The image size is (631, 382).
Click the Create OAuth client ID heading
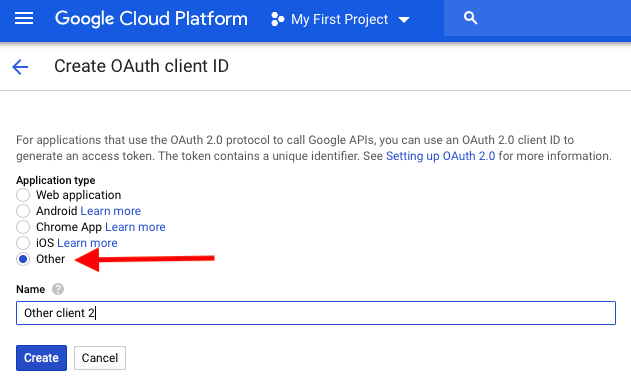142,66
